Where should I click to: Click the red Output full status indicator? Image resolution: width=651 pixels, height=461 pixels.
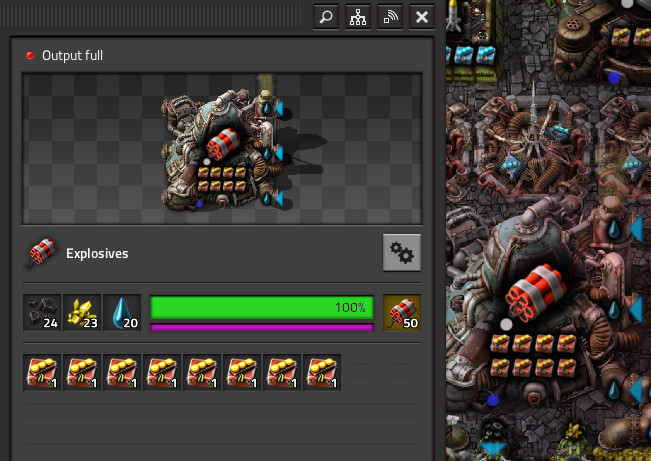30,55
